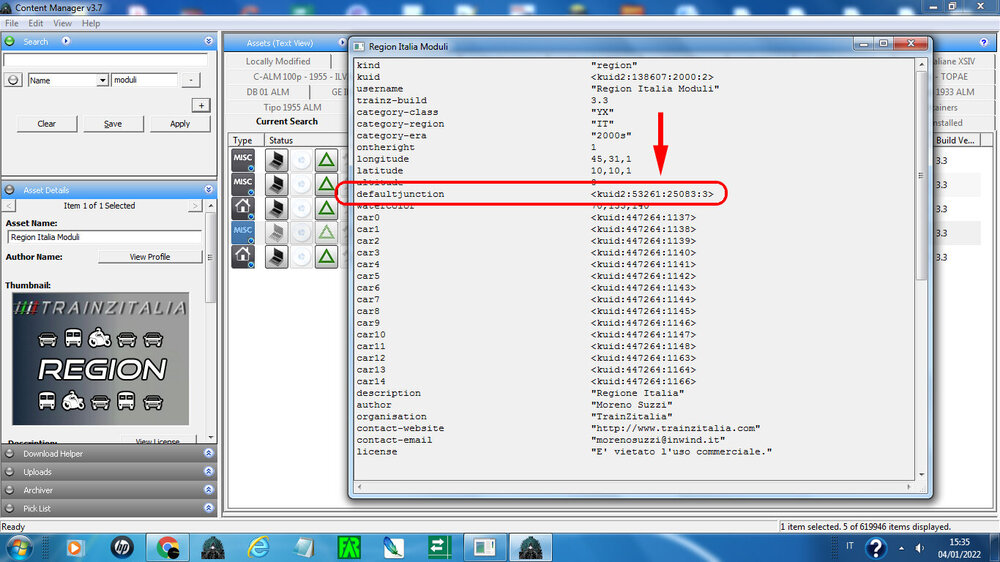Image resolution: width=1000 pixels, height=562 pixels.
Task: Toggle the round filter button left of Name
Action: 13,80
